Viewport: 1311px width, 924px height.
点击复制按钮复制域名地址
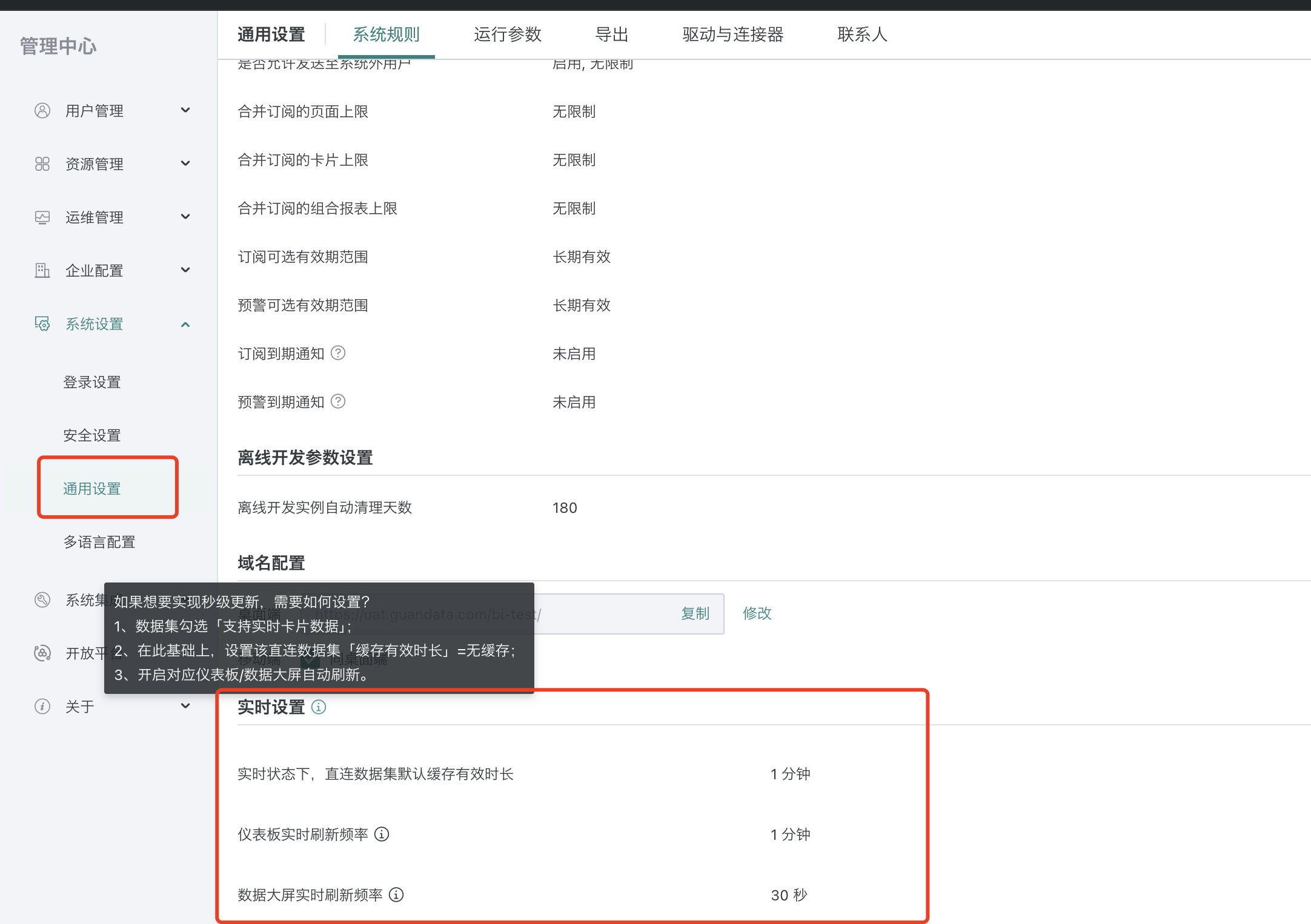tap(695, 613)
